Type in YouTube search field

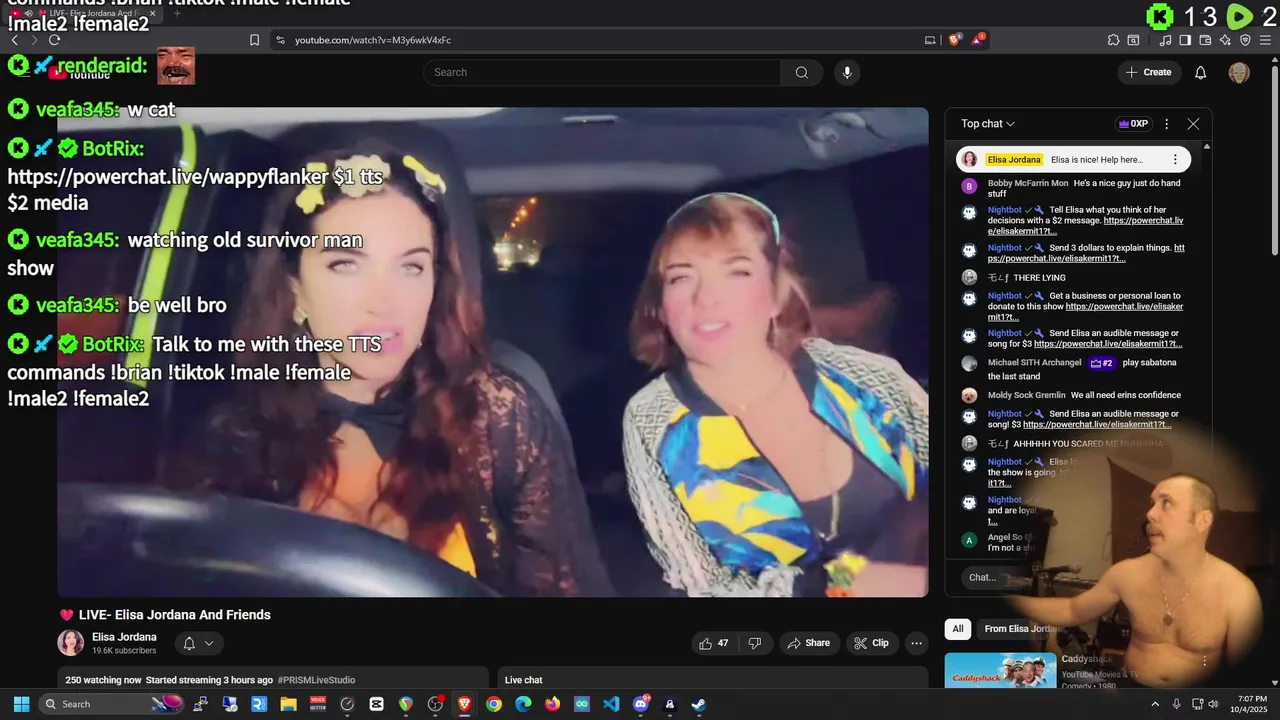602,72
